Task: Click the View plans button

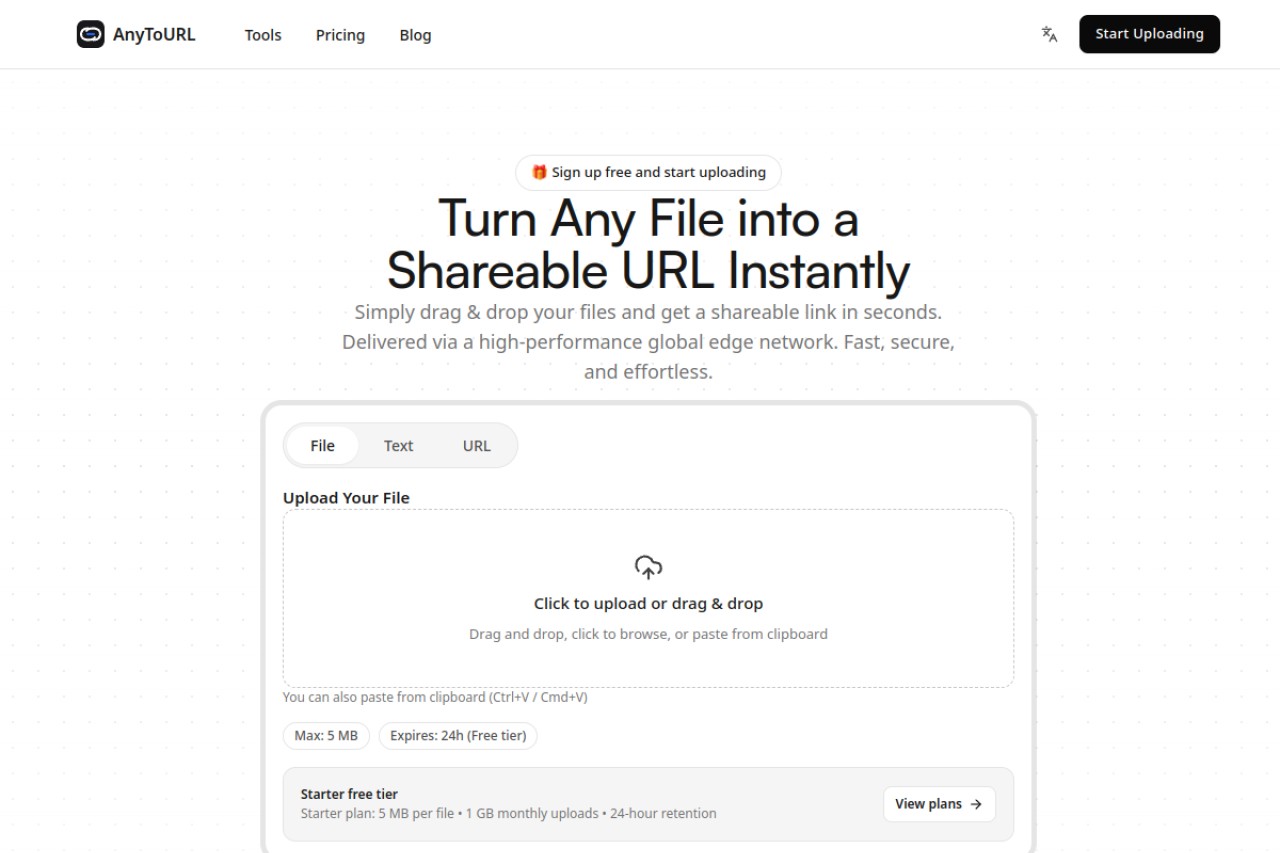Action: [939, 804]
